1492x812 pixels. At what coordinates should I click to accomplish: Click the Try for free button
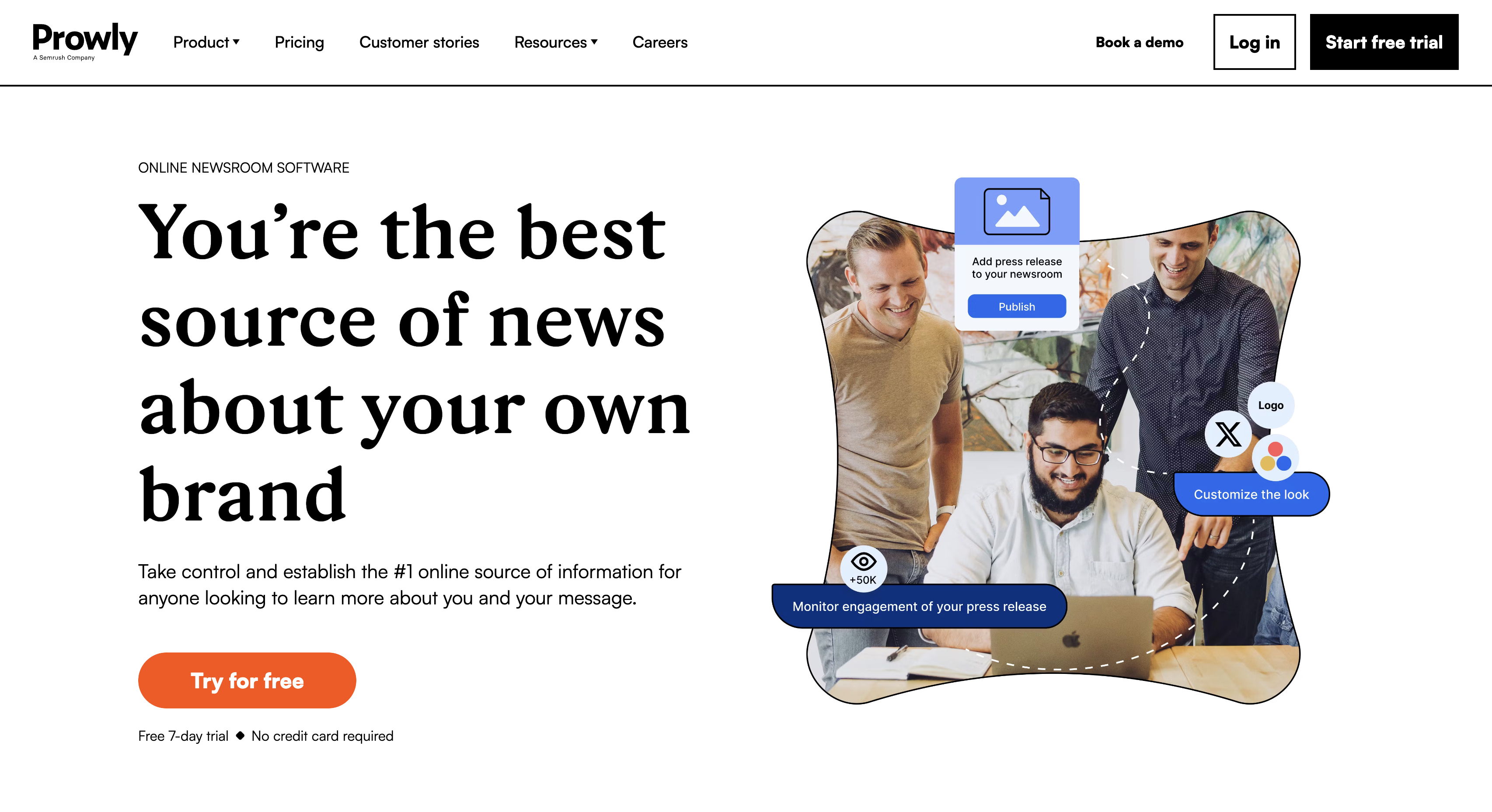click(x=248, y=680)
